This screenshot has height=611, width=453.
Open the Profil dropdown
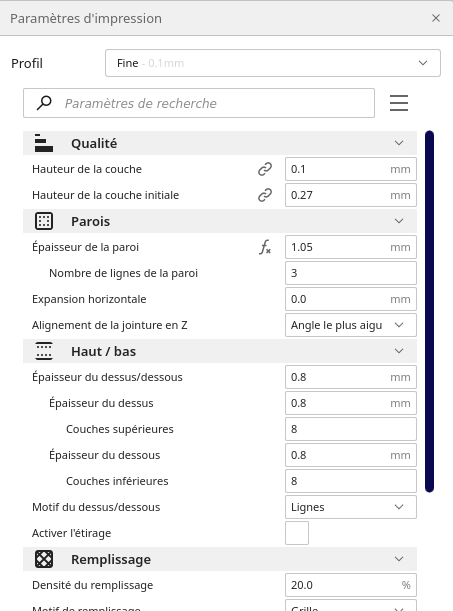[273, 63]
